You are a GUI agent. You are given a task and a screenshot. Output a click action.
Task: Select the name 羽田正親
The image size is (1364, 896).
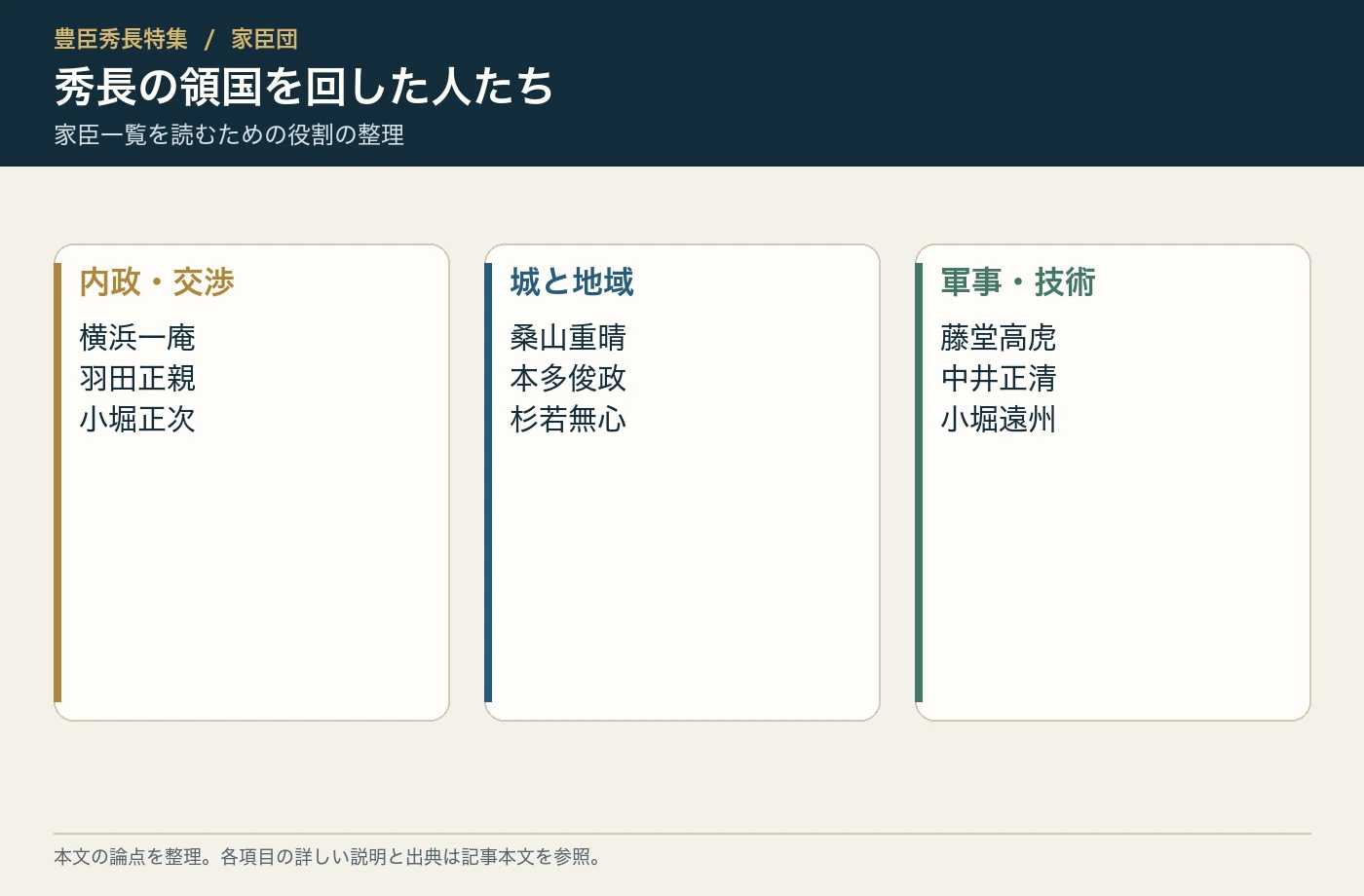[137, 379]
